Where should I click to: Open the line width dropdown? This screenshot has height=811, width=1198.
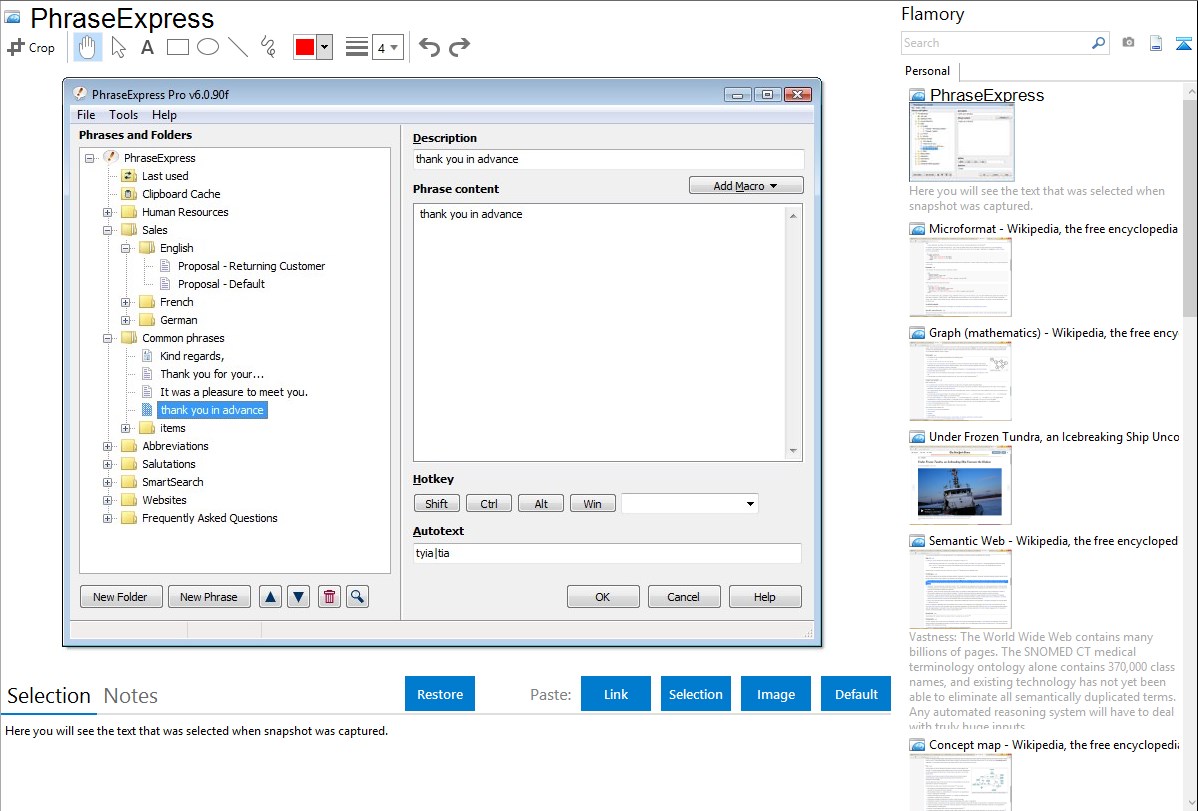pyautogui.click(x=387, y=47)
